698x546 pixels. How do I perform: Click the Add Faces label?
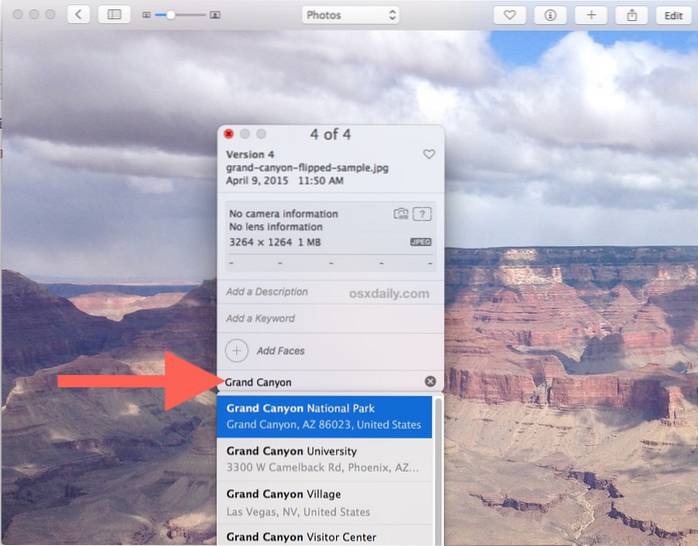(280, 351)
